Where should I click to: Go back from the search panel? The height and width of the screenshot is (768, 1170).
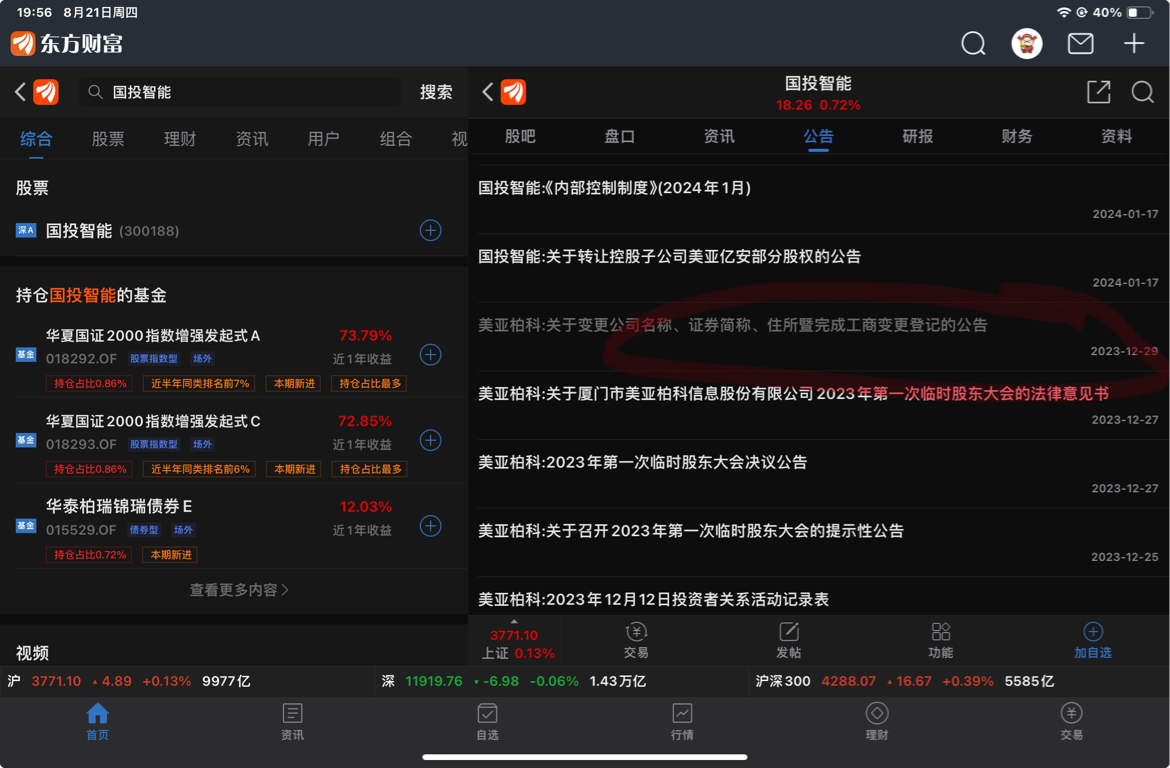pos(21,92)
